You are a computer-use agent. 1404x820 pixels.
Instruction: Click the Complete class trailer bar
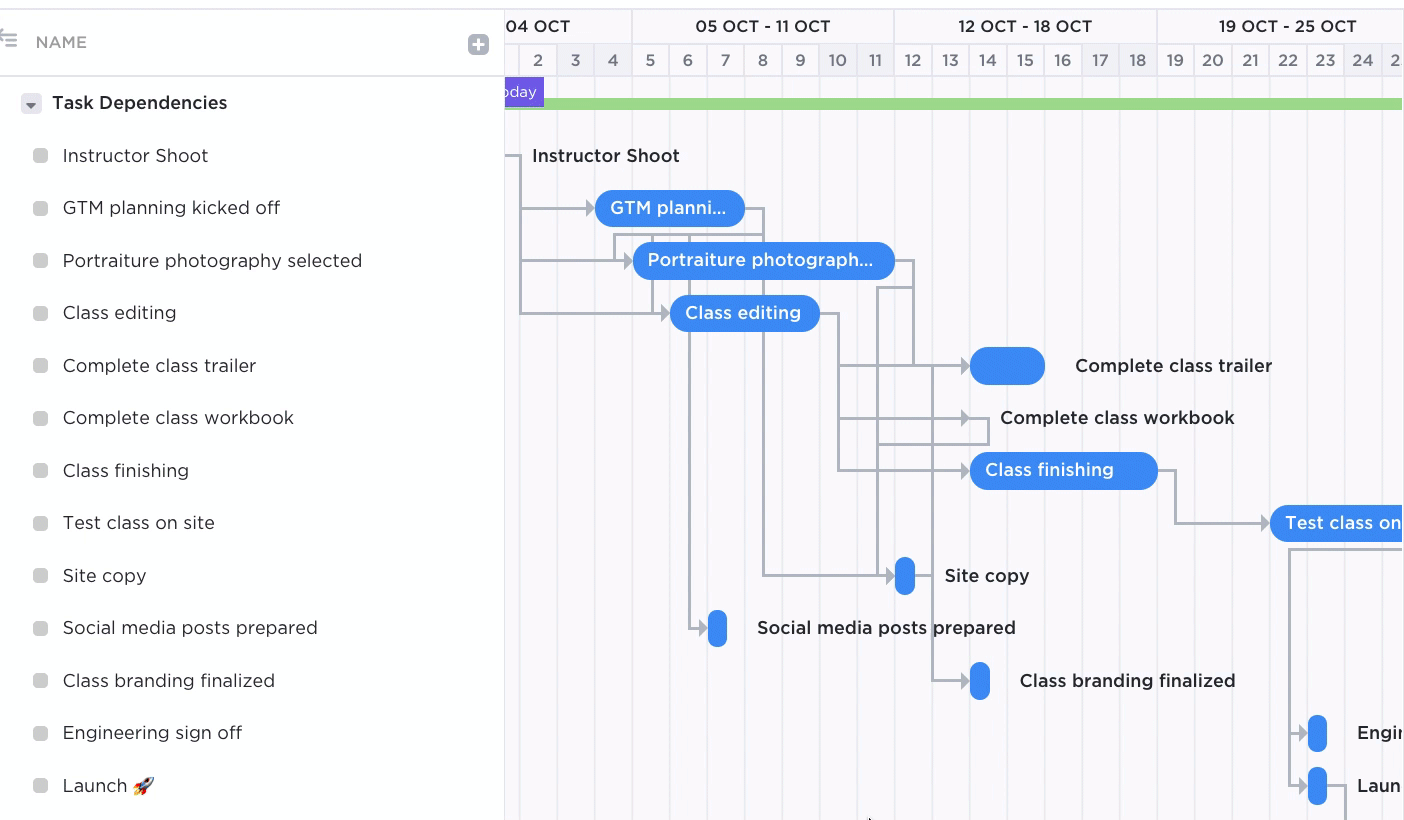click(x=1007, y=366)
